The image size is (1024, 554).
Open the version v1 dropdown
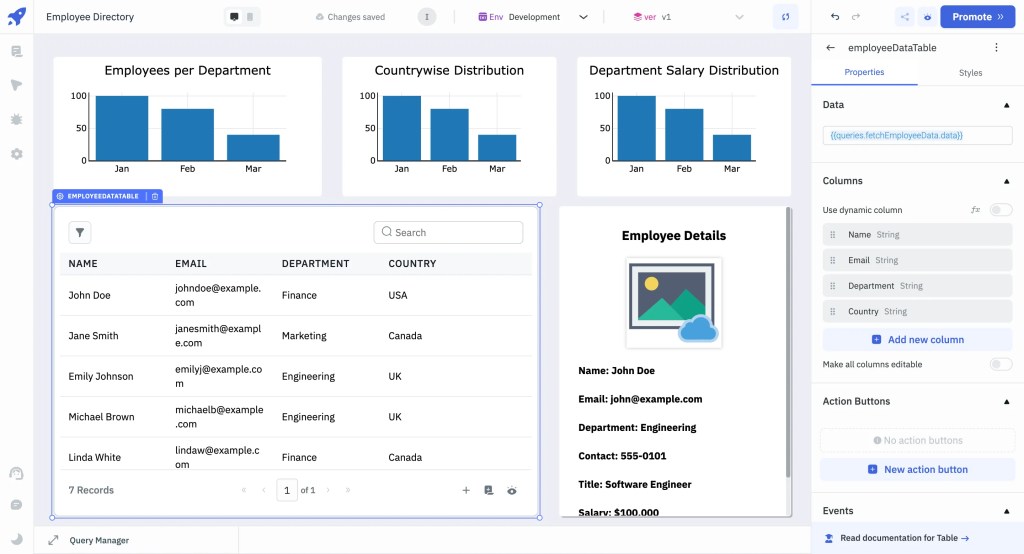point(688,17)
